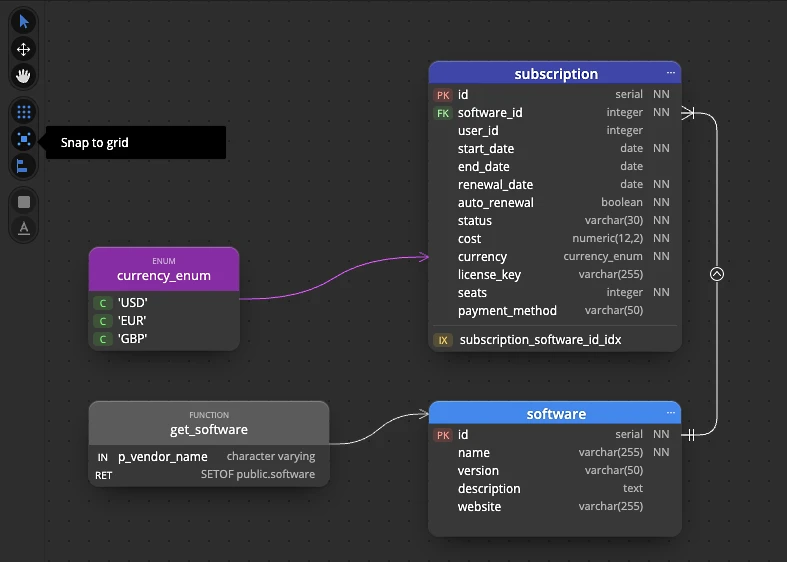Select the text annotation tool
The image size is (787, 562).
[x=24, y=227]
